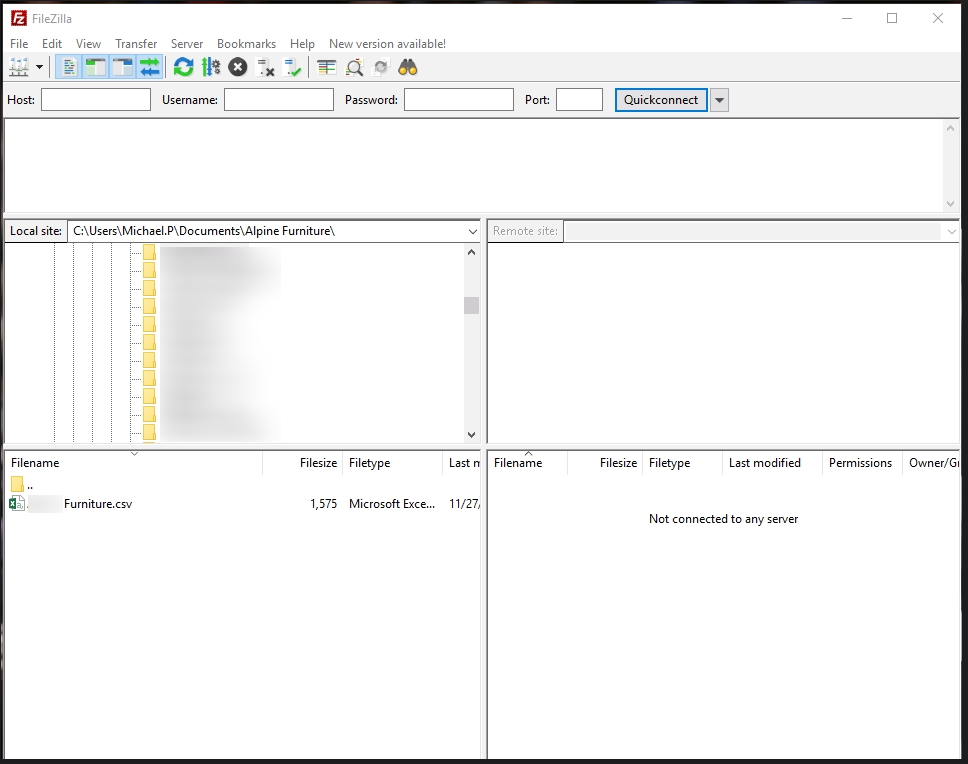Image resolution: width=968 pixels, height=764 pixels.
Task: Sort remote files by Permissions column
Action: click(x=862, y=463)
